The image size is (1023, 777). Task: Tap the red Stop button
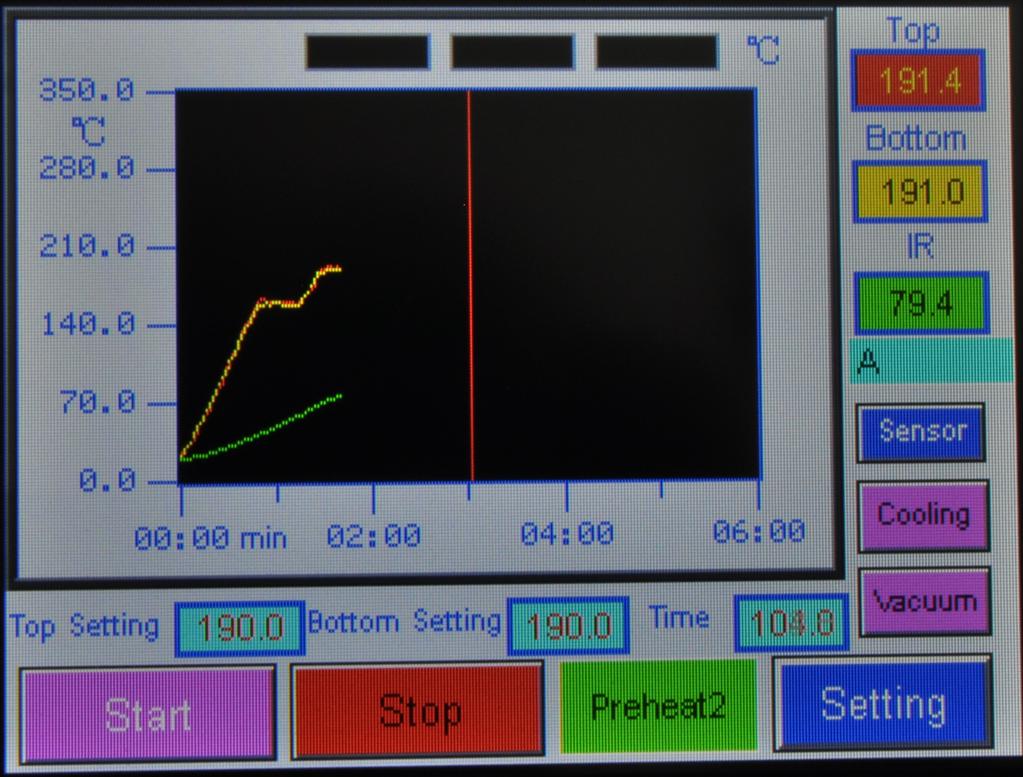point(418,710)
